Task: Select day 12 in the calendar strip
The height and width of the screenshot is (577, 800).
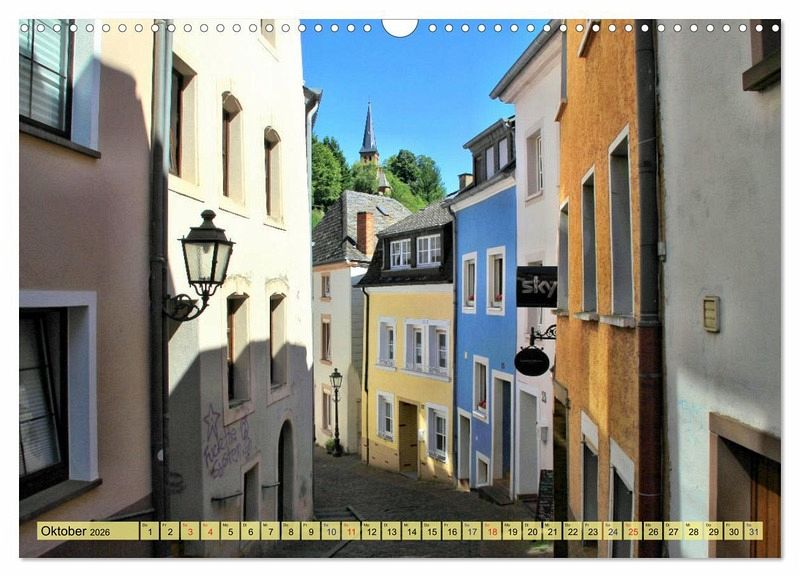Action: [x=371, y=531]
